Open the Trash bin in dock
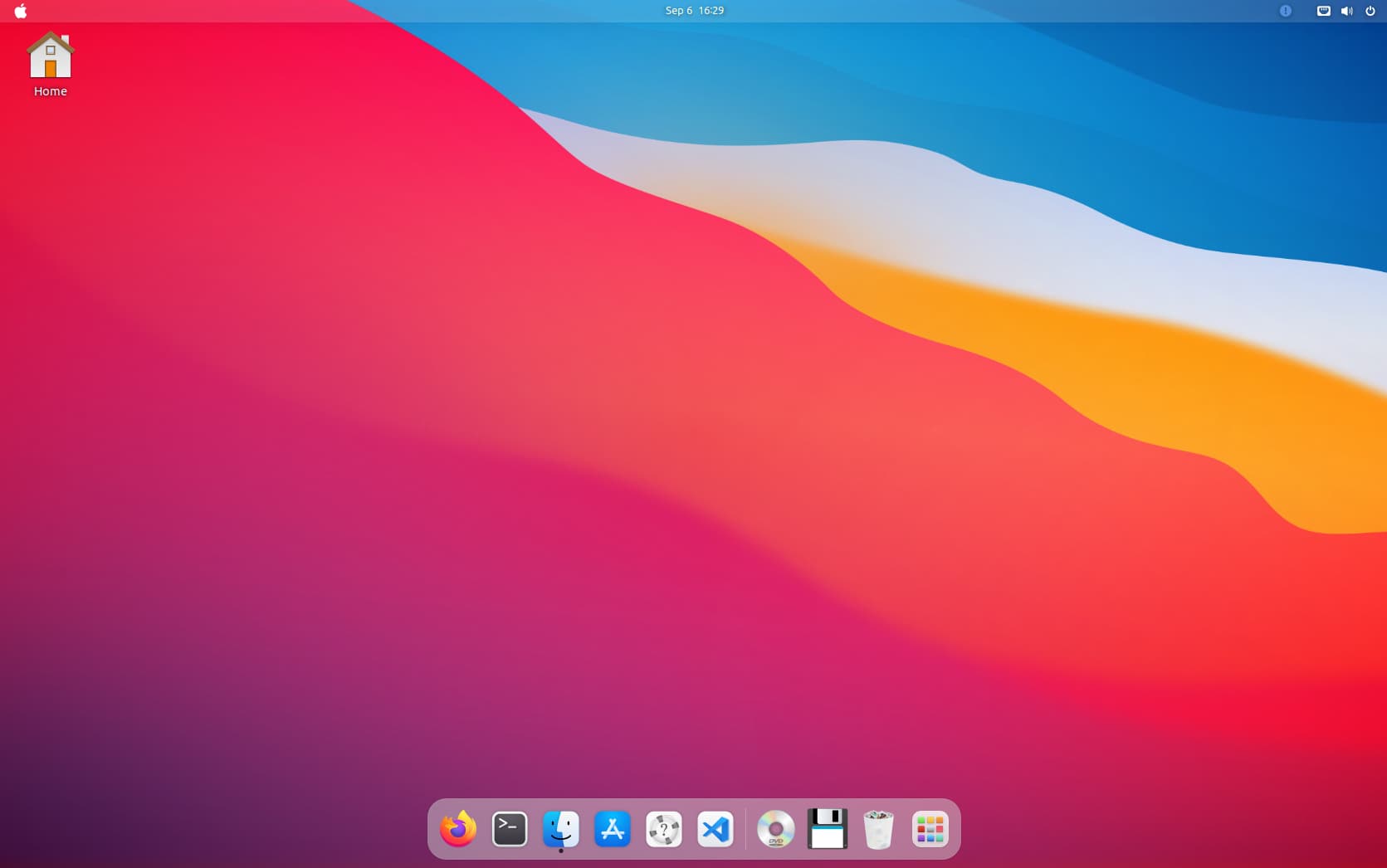 (x=878, y=829)
